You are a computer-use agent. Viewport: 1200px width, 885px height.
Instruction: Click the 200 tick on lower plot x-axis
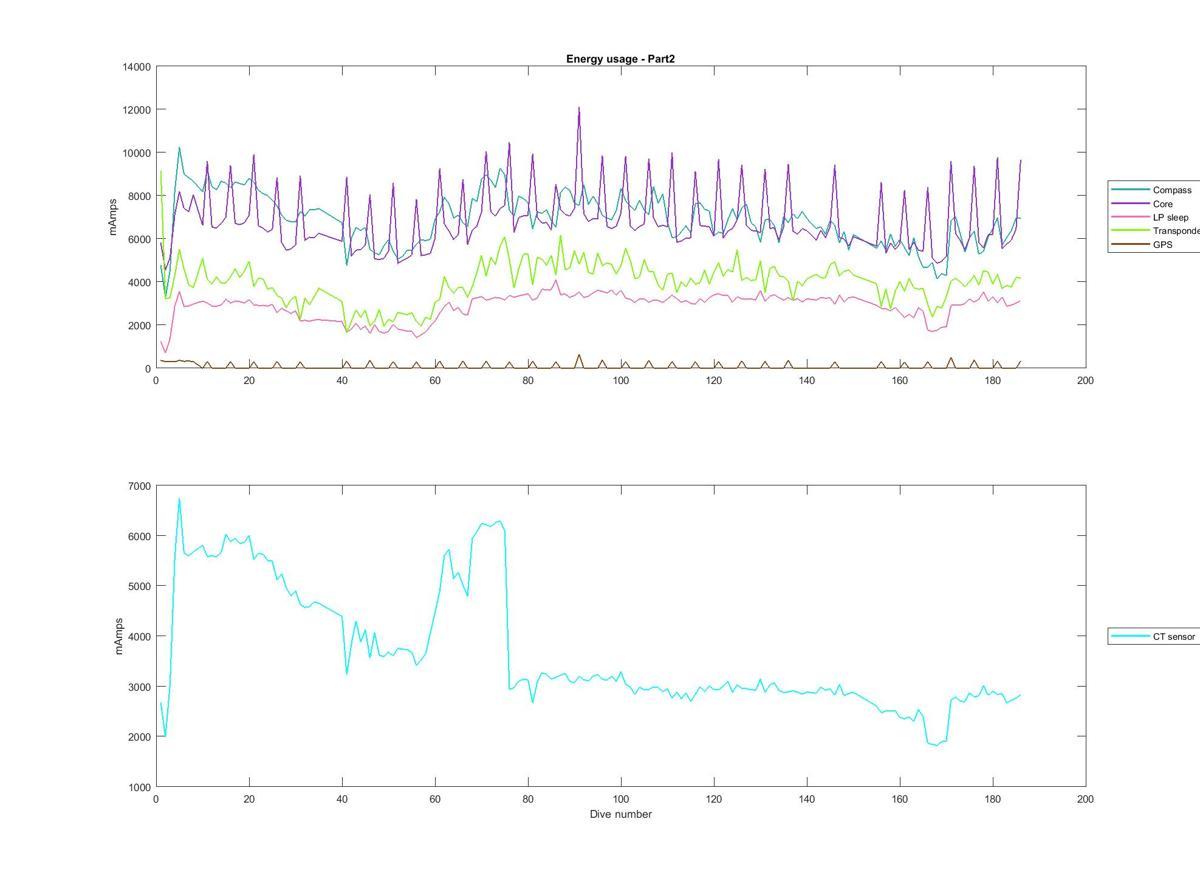click(x=1086, y=799)
